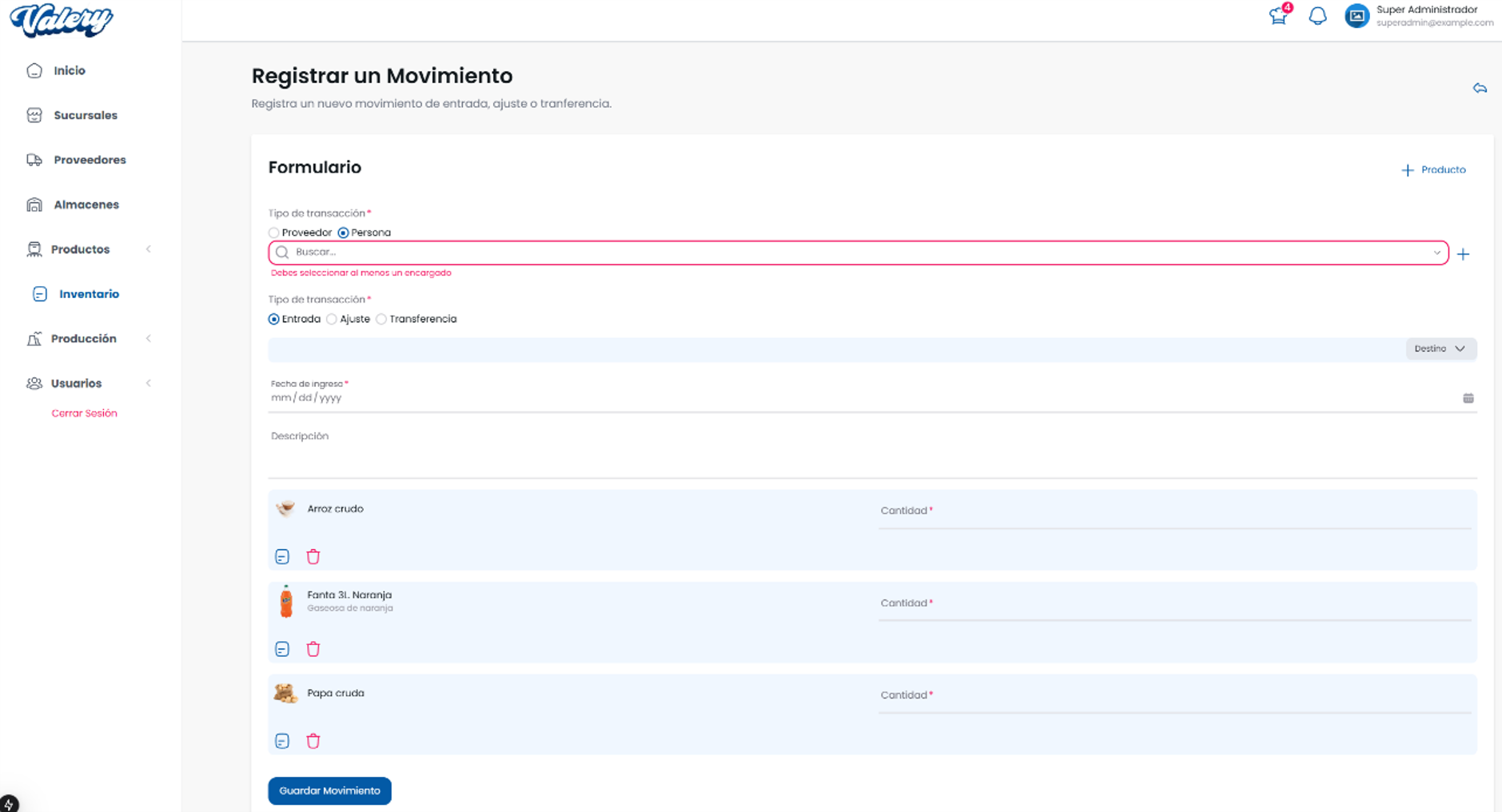
Task: Open Usuarios menu label
Action: coord(76,384)
